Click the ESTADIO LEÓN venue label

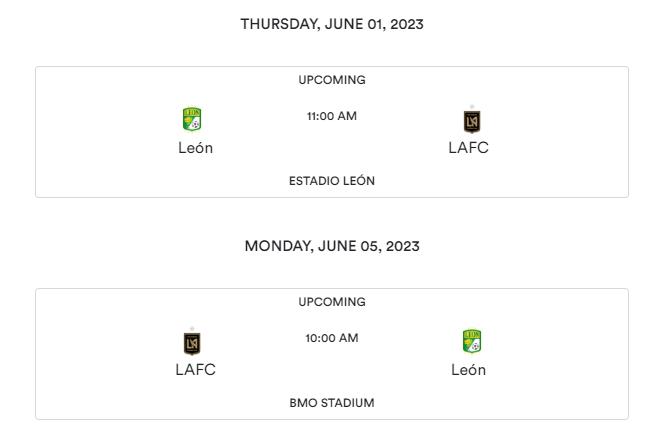pos(332,181)
